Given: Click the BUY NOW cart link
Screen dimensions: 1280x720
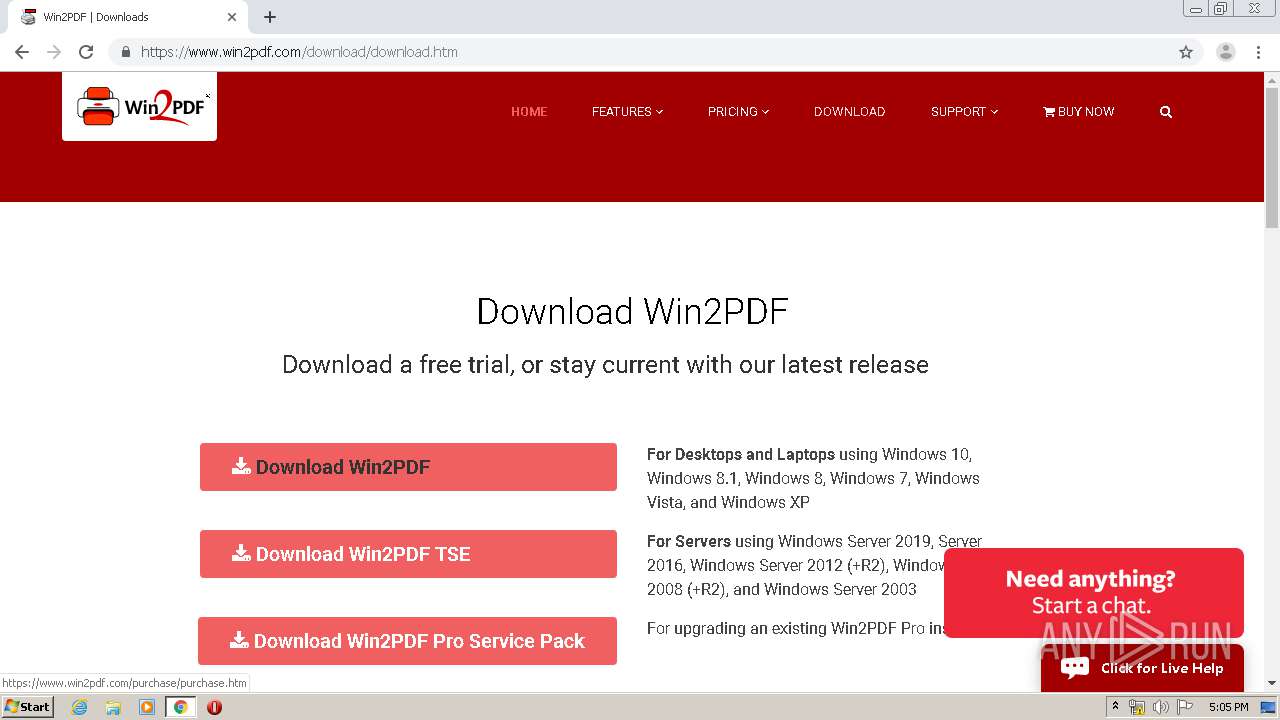Looking at the screenshot, I should point(1078,112).
